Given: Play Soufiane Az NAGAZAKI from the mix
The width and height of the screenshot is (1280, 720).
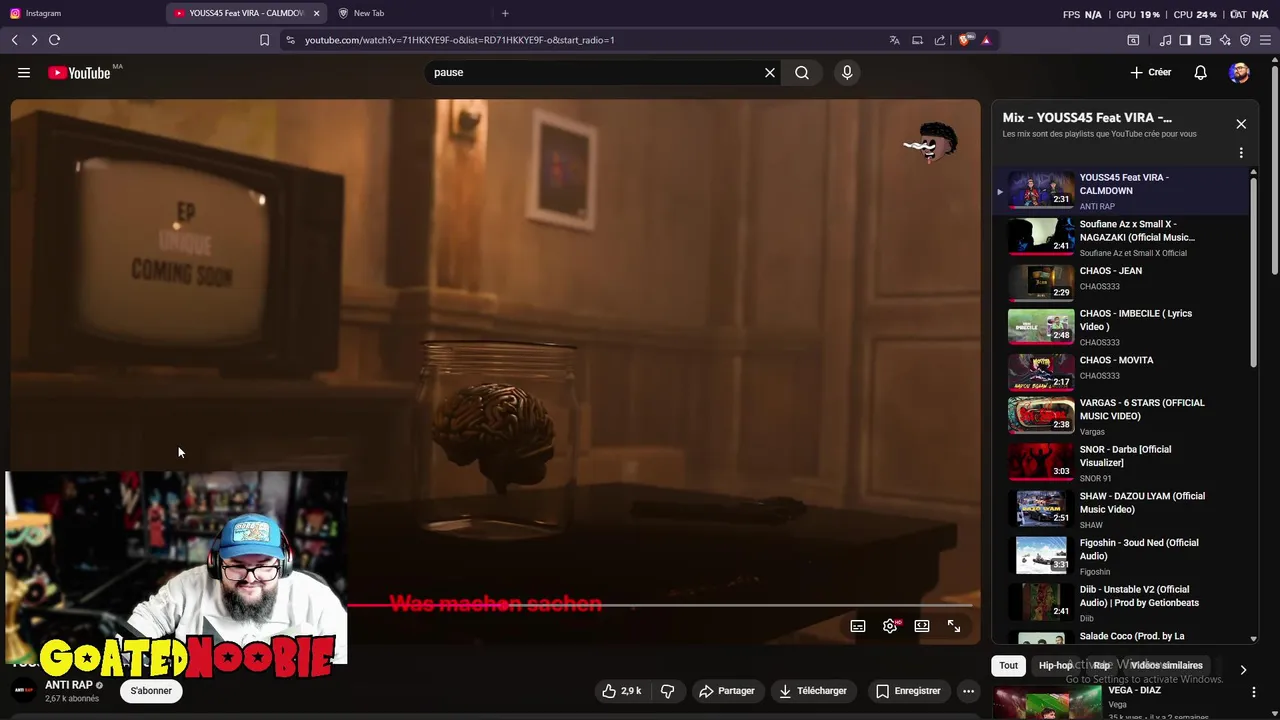Looking at the screenshot, I should pos(1122,238).
